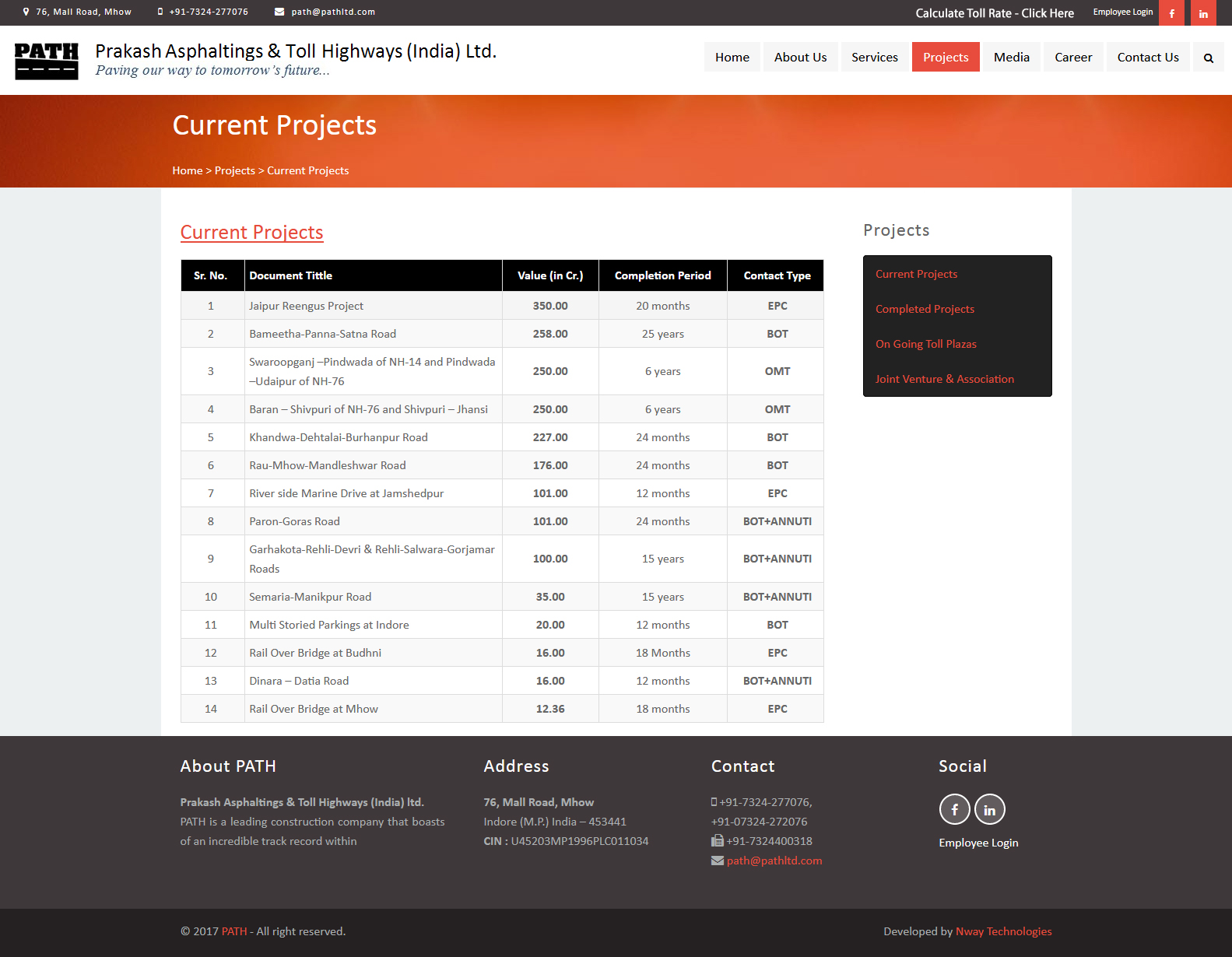Navigate to the Media menu item

tap(1011, 57)
